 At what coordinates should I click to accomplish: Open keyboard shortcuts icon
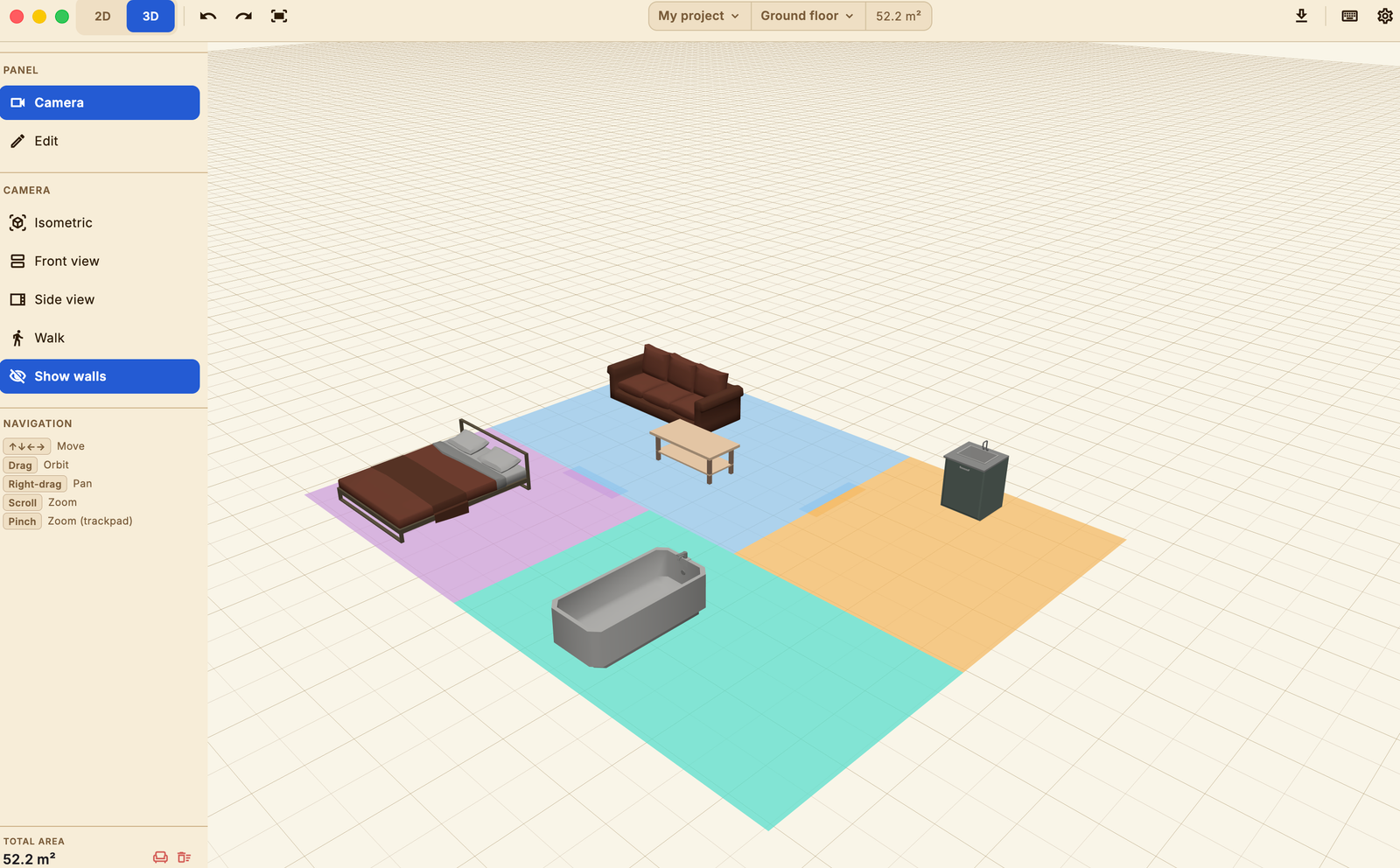[x=1349, y=16]
